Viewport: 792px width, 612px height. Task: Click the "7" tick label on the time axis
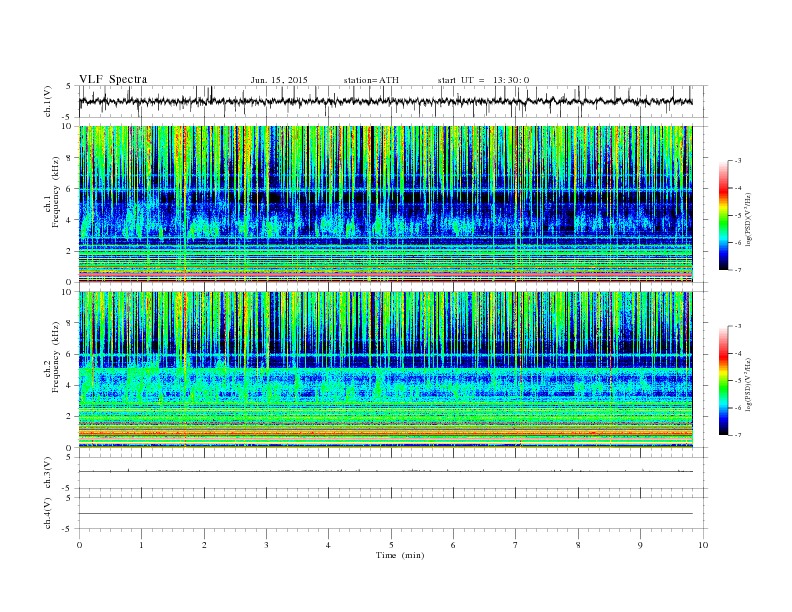coord(516,545)
